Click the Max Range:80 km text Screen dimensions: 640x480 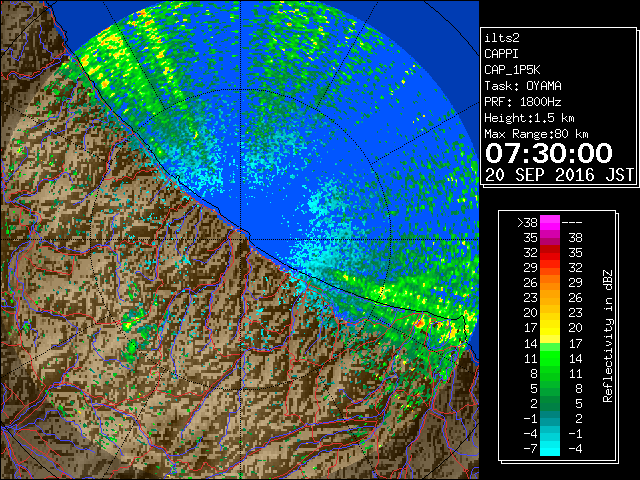click(536, 134)
